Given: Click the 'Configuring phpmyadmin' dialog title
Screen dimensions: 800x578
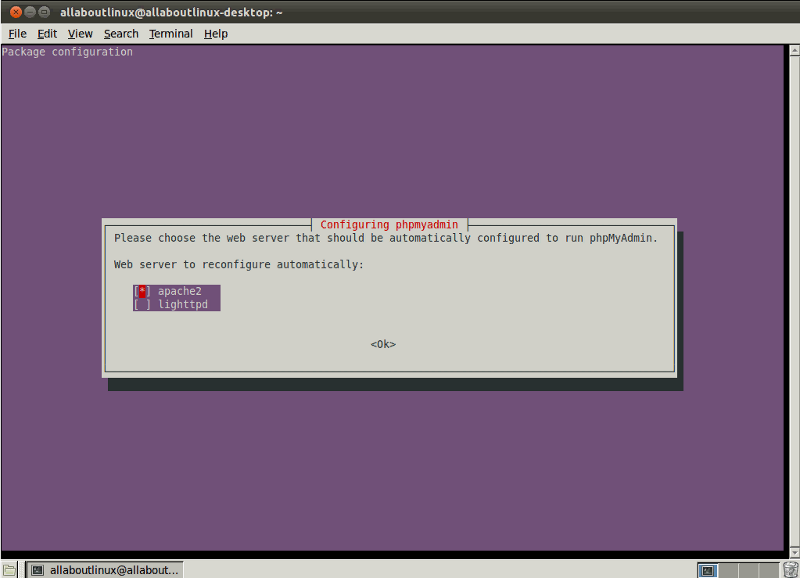Looking at the screenshot, I should click(389, 224).
